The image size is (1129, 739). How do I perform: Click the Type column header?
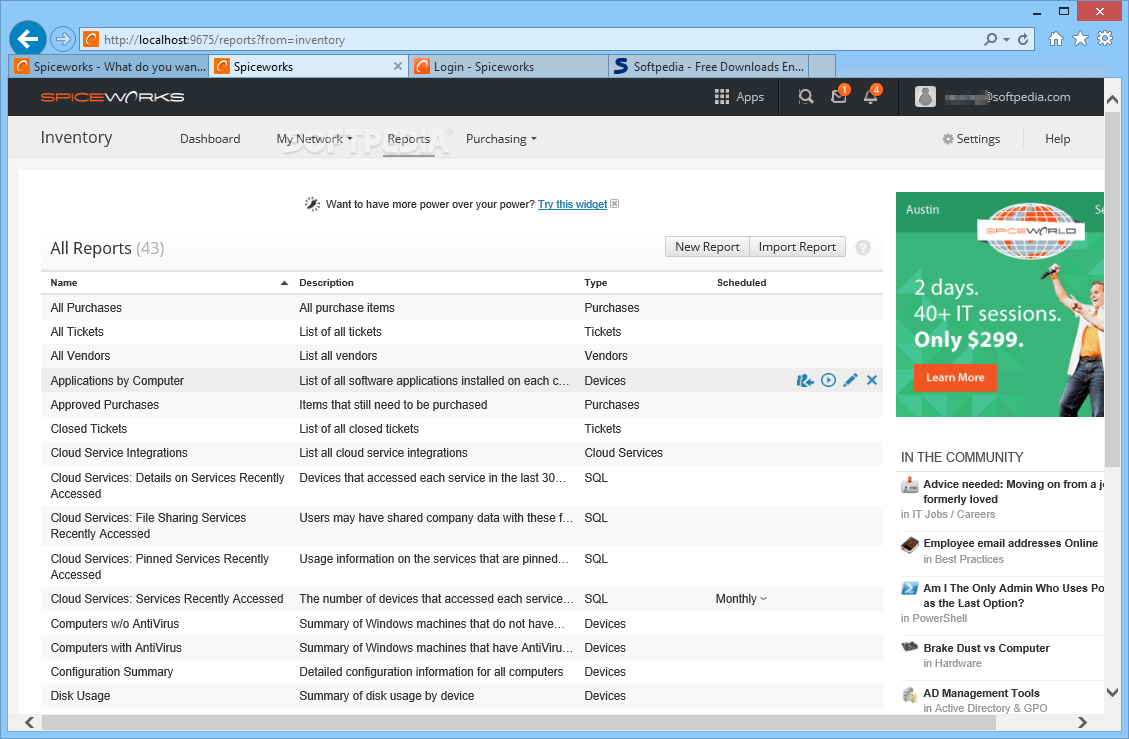click(595, 282)
